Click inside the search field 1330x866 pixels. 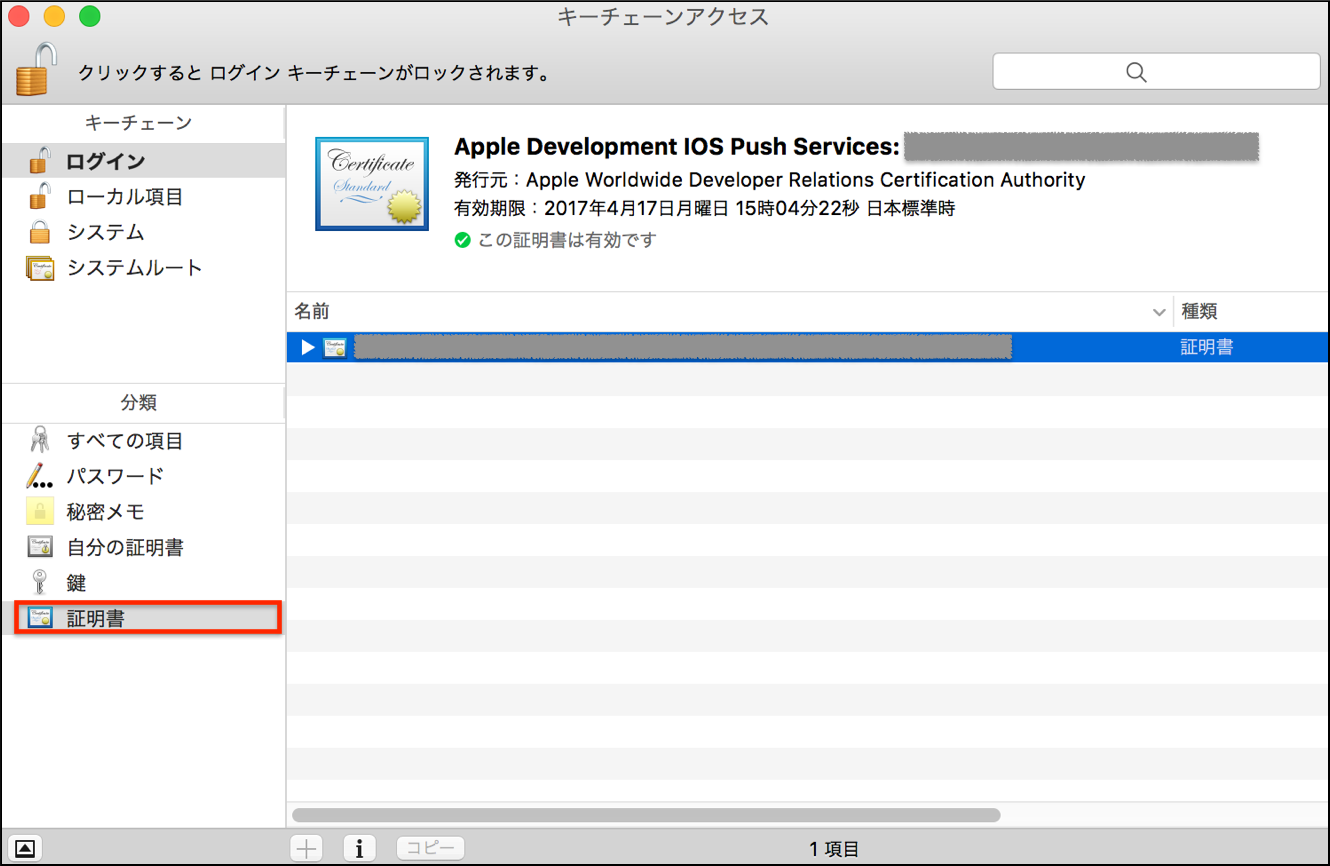(1155, 71)
